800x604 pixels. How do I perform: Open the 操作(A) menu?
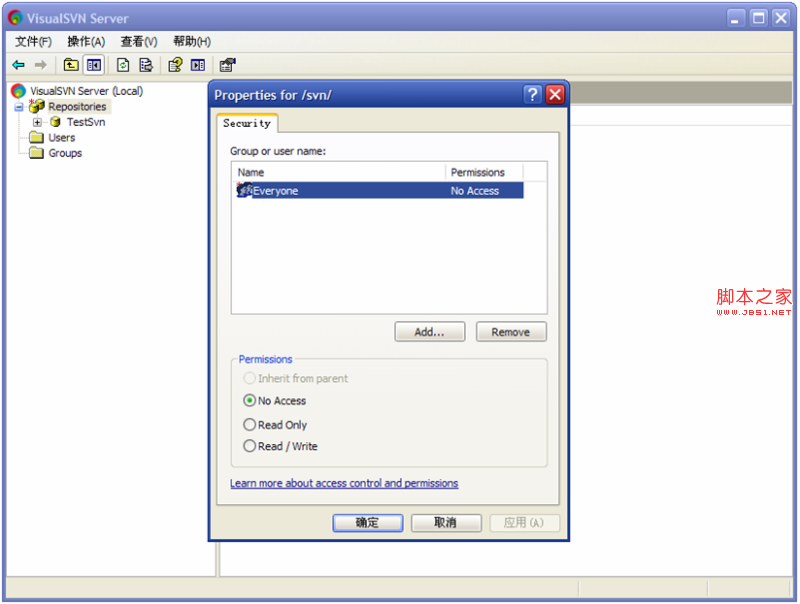(86, 41)
